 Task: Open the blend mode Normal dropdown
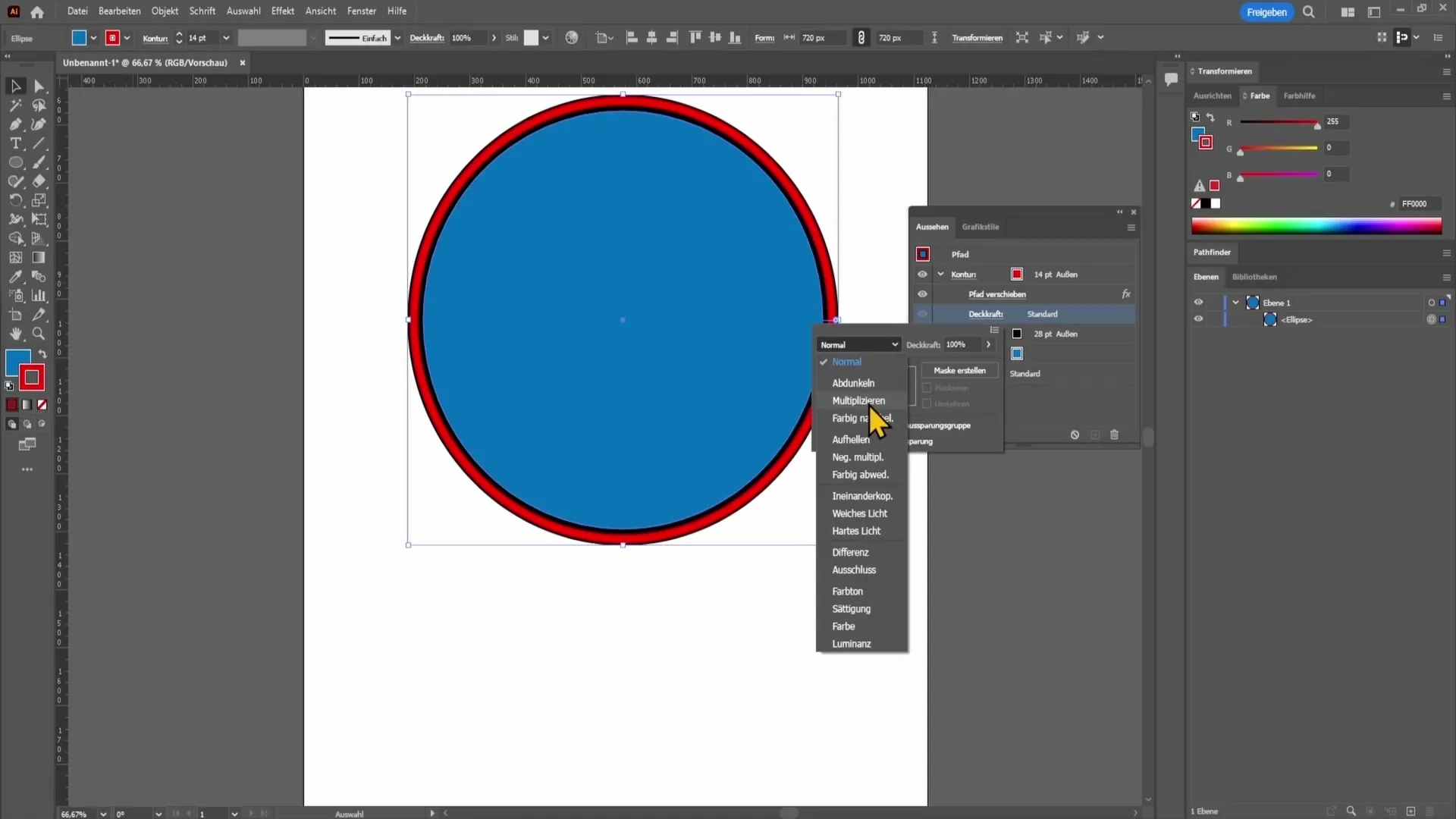coord(858,345)
